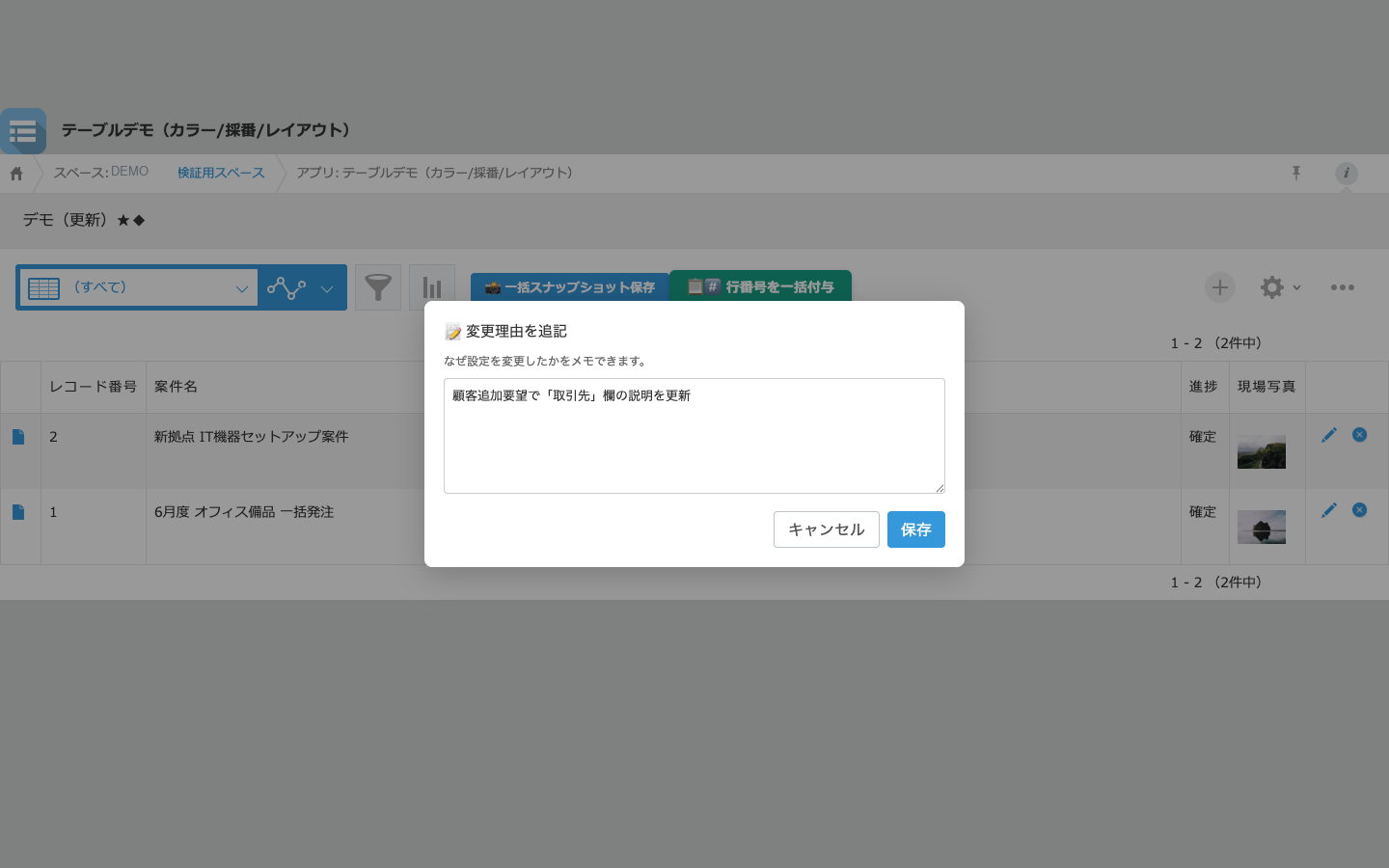Click 行番号を一括付与 button
The width and height of the screenshot is (1389, 868).
(761, 286)
